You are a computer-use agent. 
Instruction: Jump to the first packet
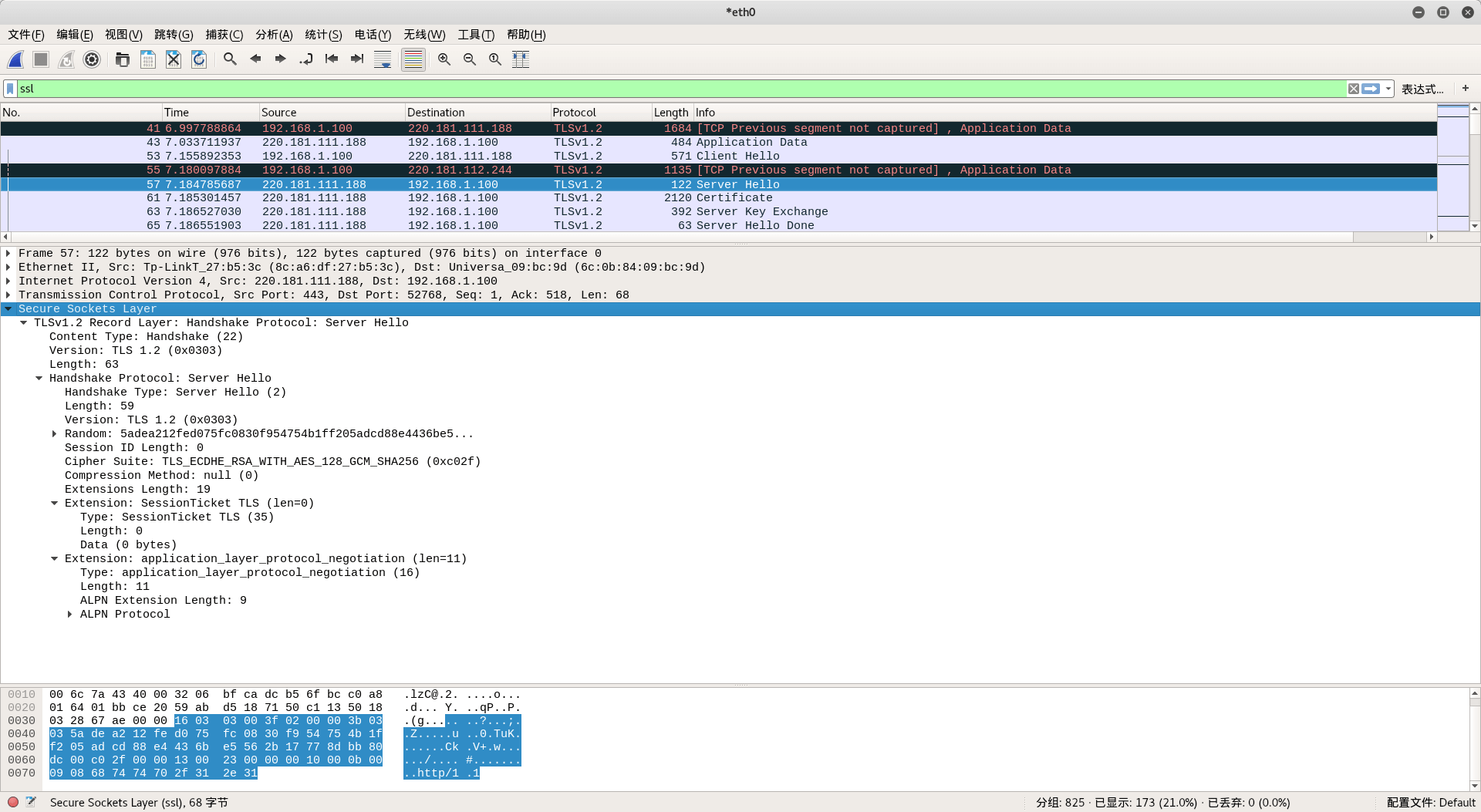point(332,59)
